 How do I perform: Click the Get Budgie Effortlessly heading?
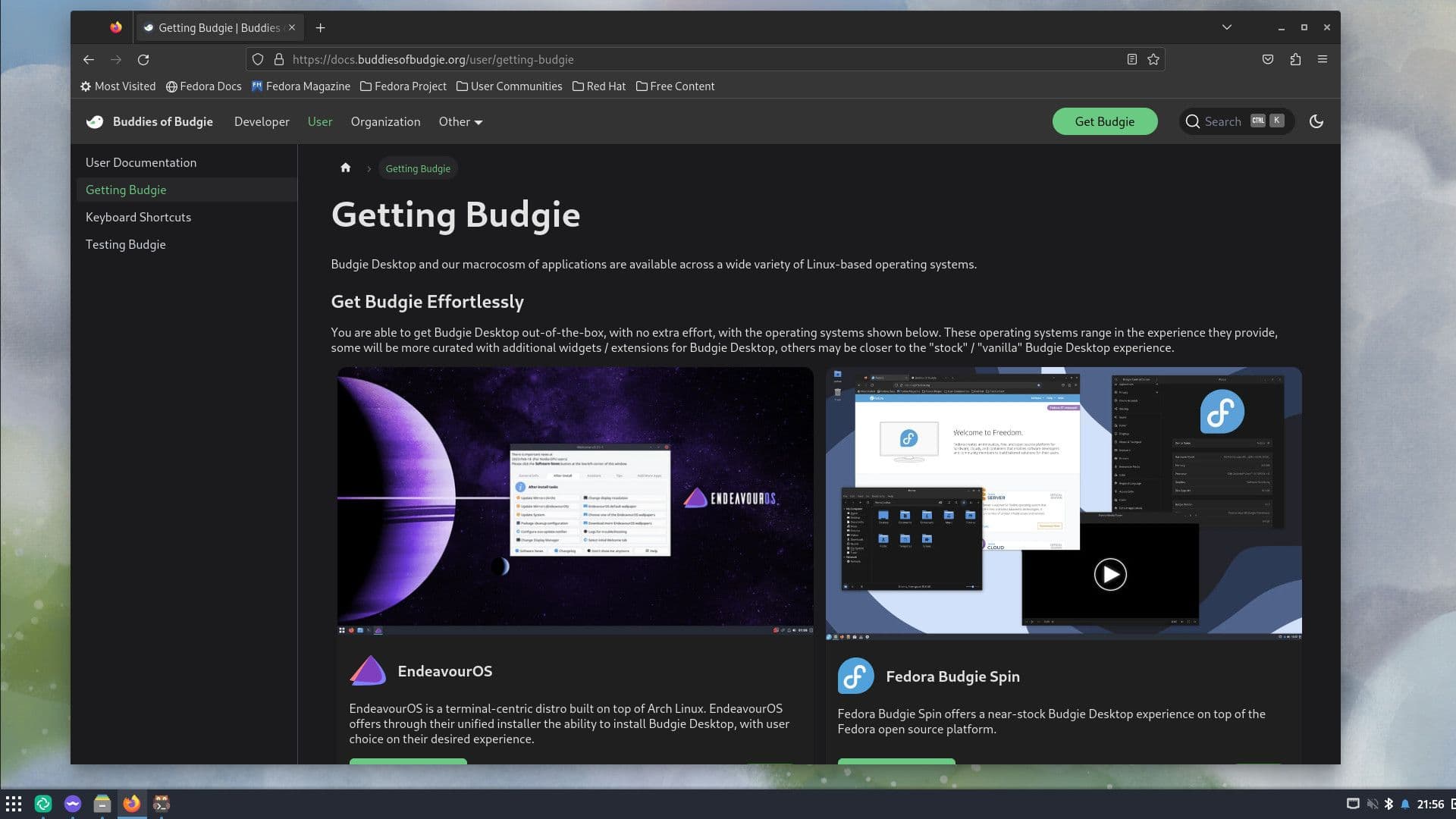tap(427, 302)
